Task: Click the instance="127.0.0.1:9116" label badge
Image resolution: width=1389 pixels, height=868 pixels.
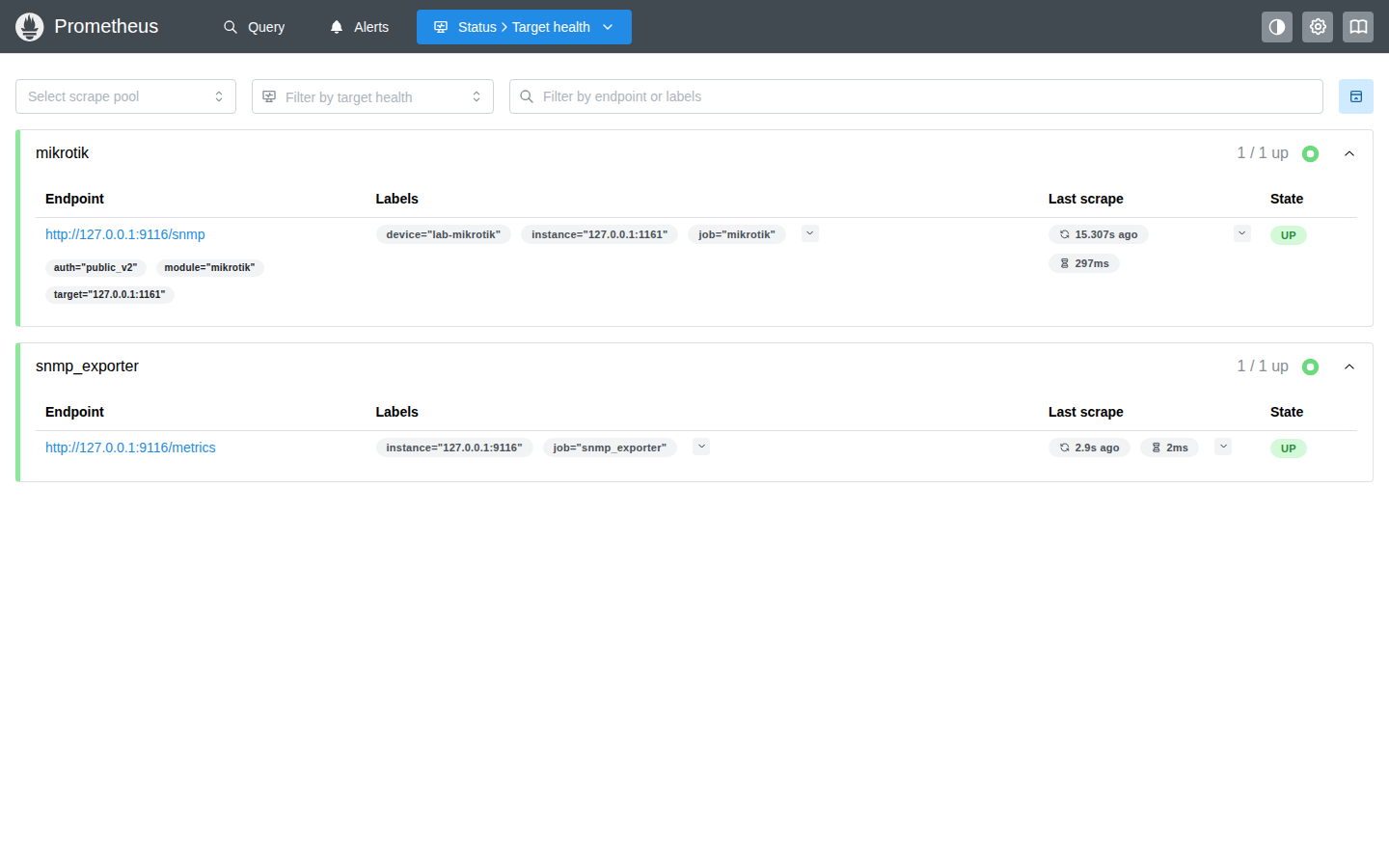Action: coord(454,448)
